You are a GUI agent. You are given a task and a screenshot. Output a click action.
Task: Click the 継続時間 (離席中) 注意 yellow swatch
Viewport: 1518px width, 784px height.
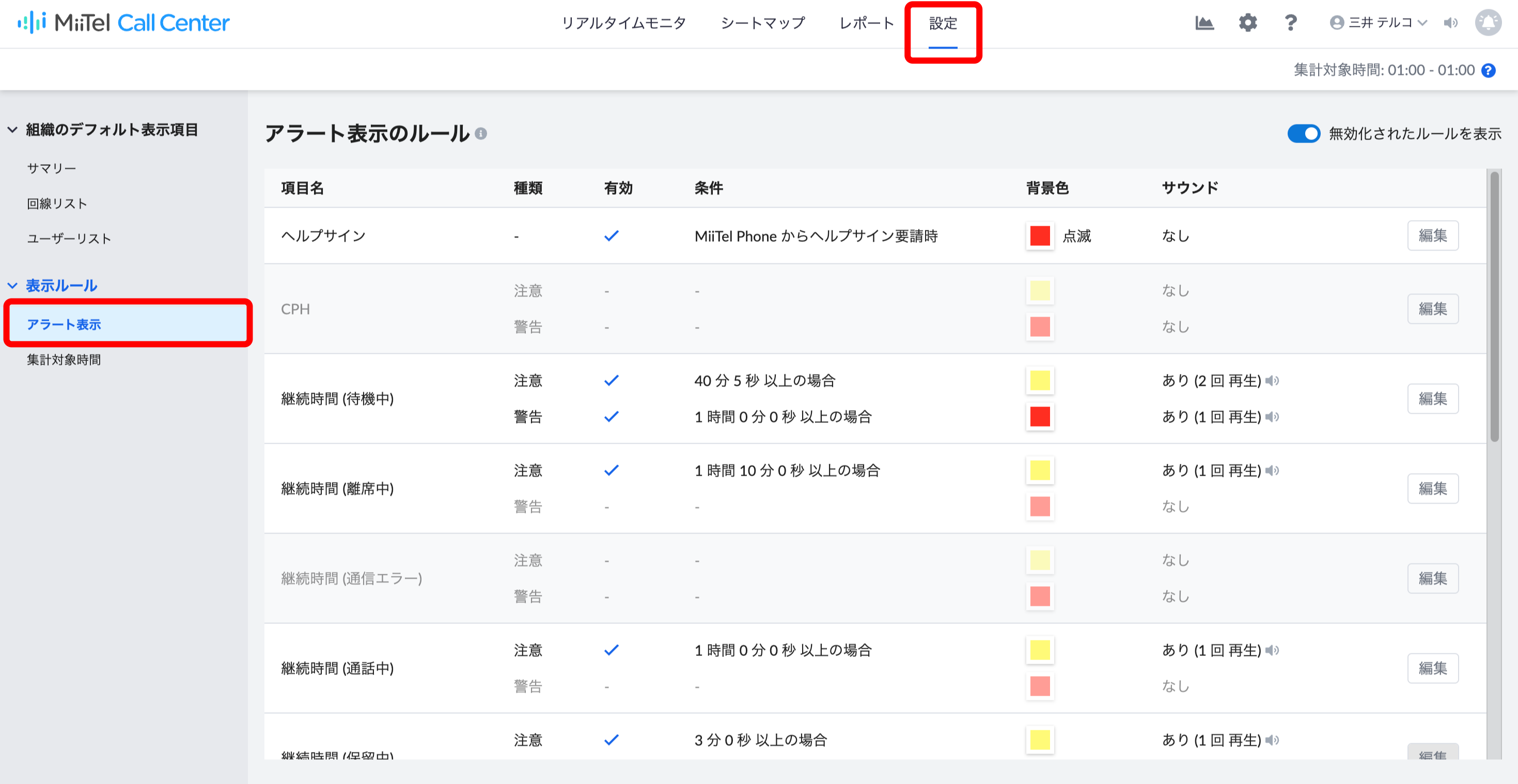(1040, 471)
